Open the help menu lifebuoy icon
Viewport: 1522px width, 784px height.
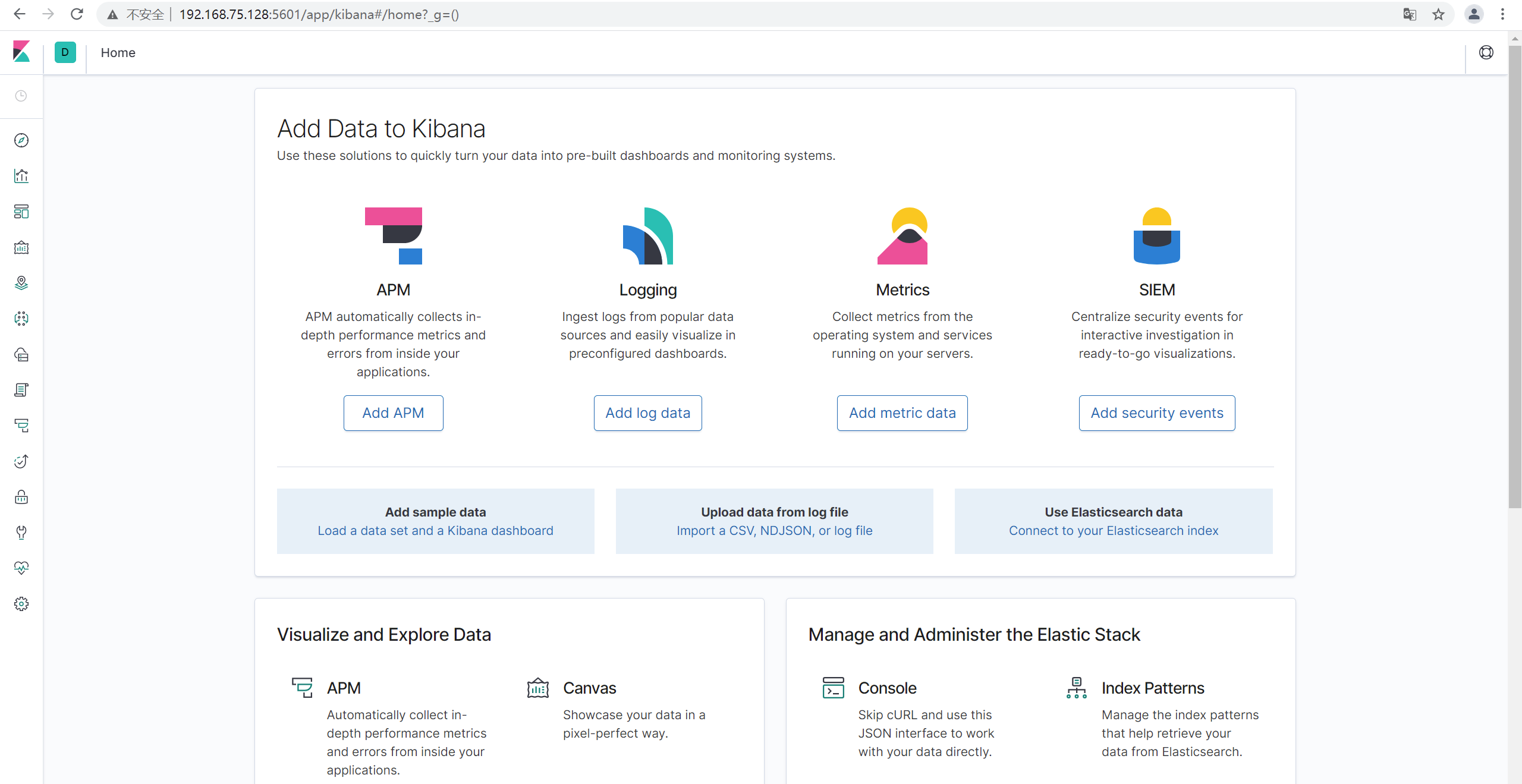point(1486,52)
